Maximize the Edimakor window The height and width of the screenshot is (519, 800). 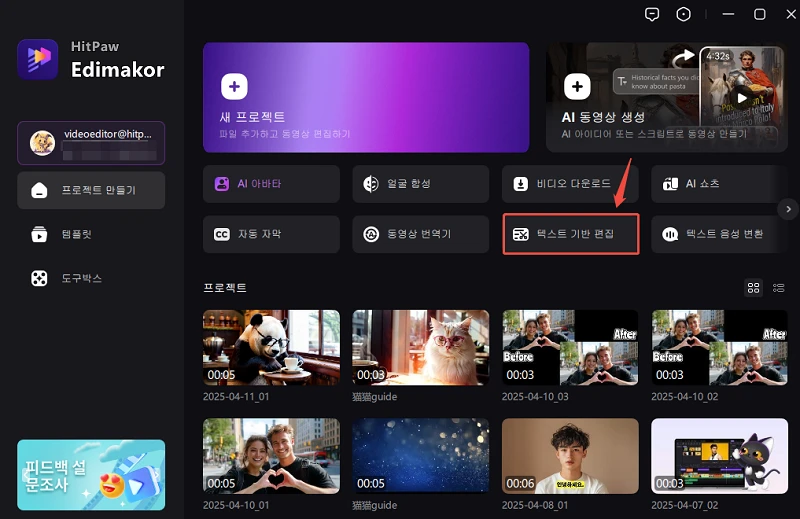[760, 14]
